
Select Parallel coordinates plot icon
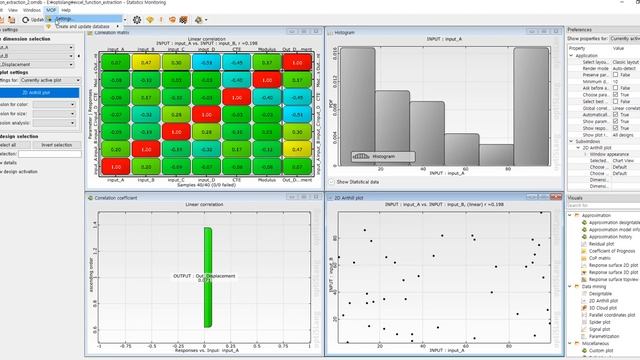coord(584,315)
